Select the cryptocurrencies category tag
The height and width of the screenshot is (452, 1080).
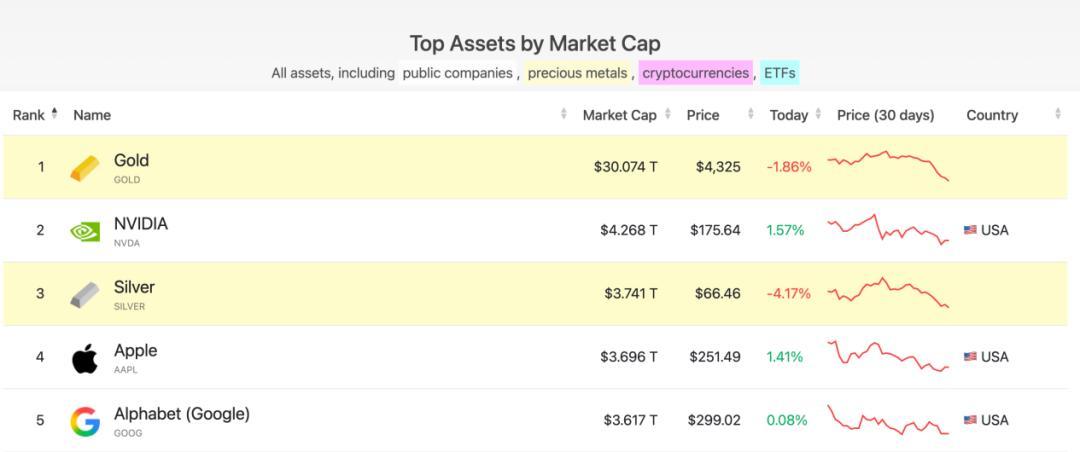(695, 73)
